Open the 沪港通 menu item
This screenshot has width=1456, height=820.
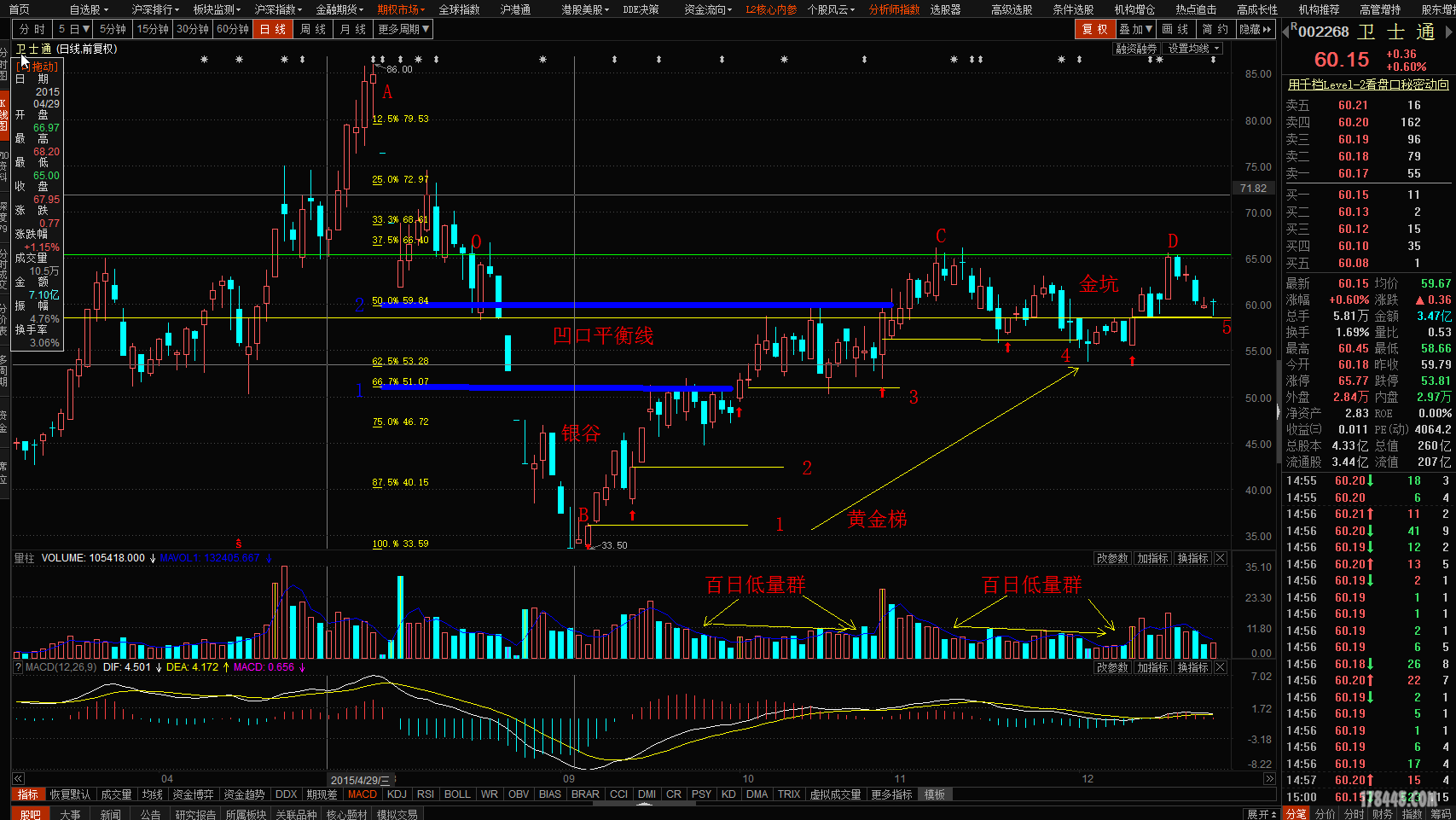pos(515,9)
